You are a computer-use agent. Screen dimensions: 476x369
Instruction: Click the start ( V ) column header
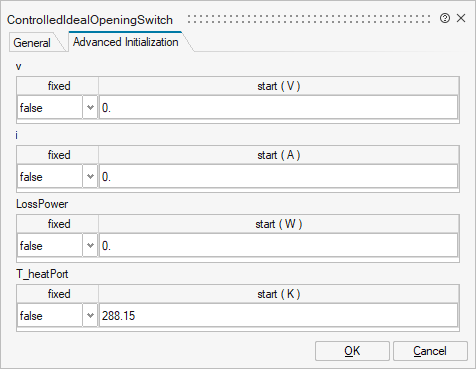pos(279,86)
